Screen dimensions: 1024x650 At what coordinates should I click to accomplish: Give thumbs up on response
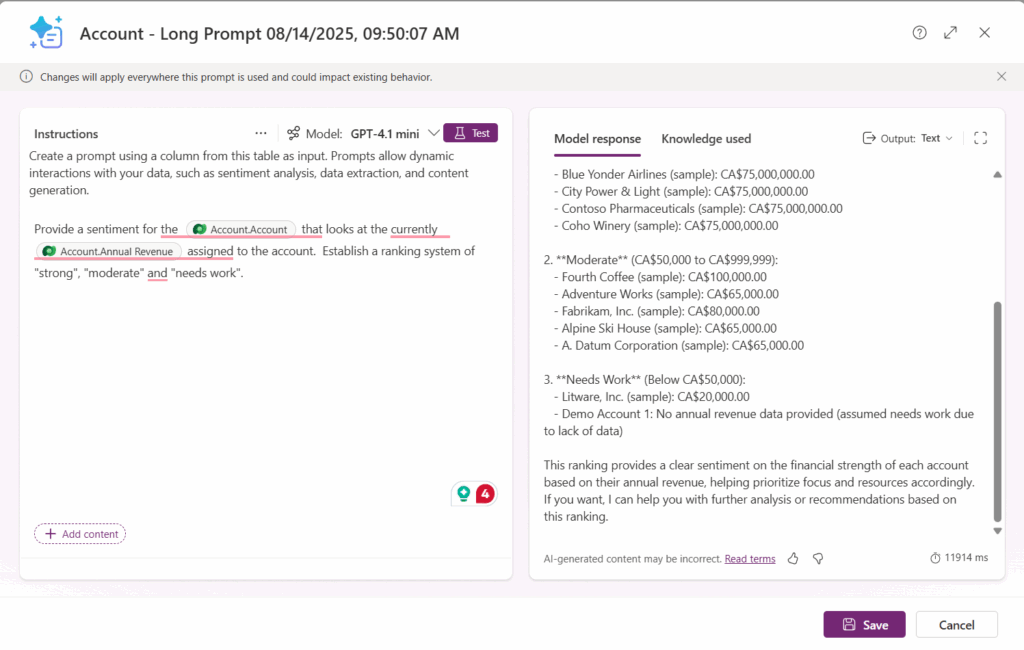tap(793, 559)
